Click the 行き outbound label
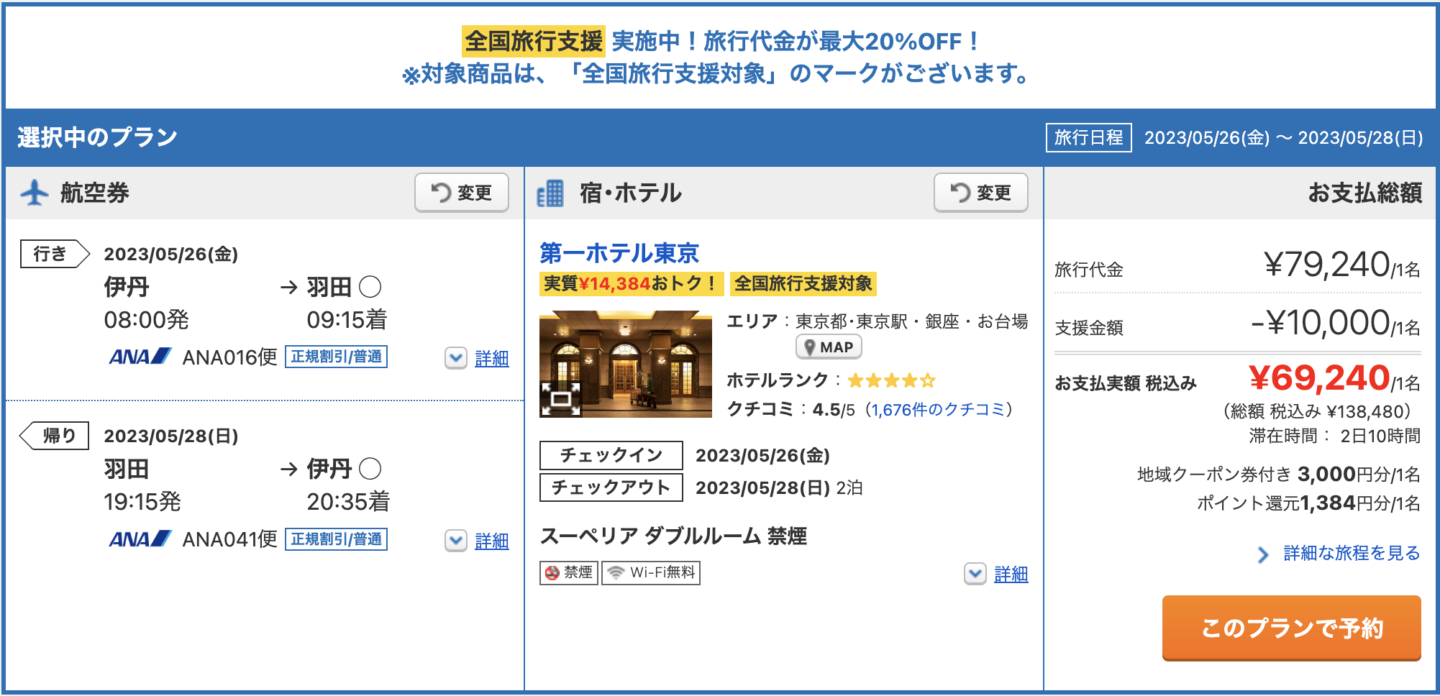1440x696 pixels. pos(55,254)
